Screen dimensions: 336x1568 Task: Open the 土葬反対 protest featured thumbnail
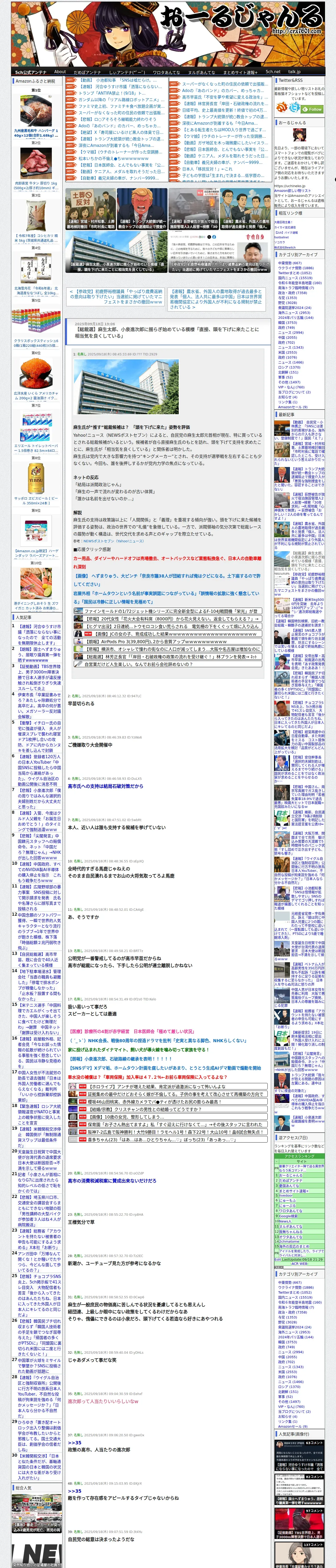click(90, 209)
